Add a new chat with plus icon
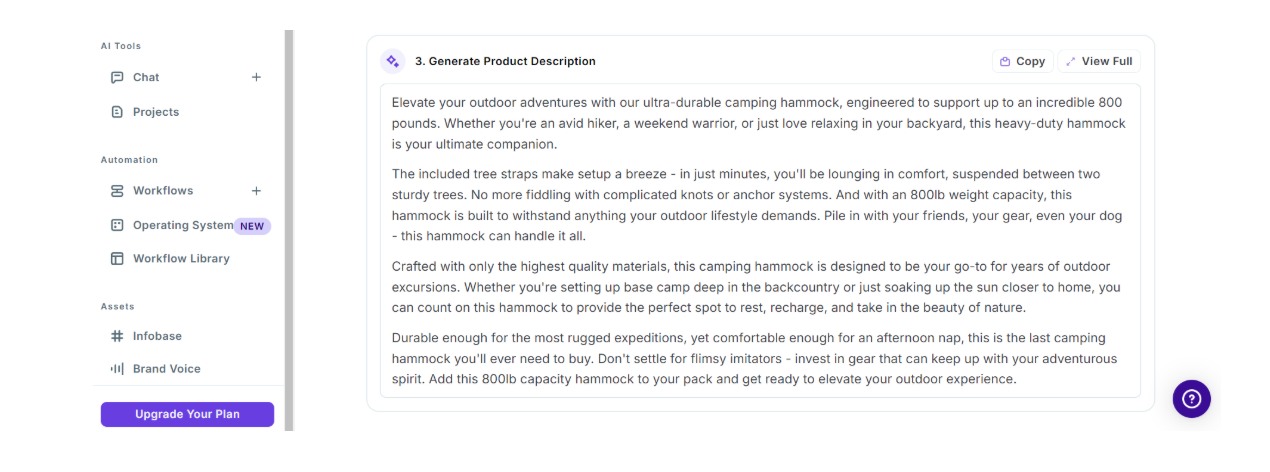The width and height of the screenshot is (1270, 472). click(256, 77)
